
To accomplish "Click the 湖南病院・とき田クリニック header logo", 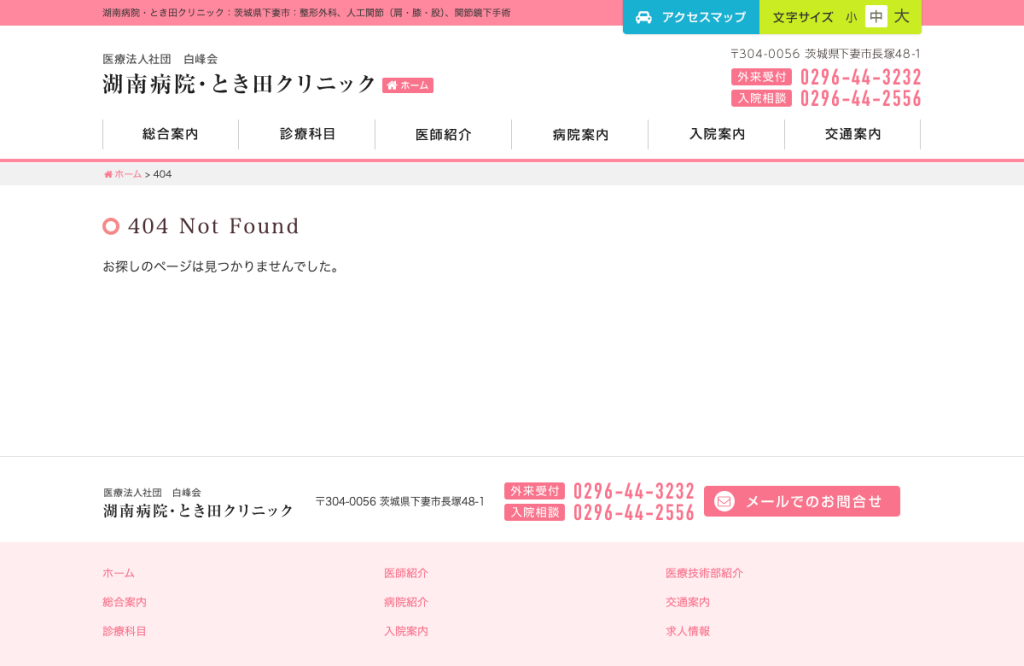I will [239, 84].
